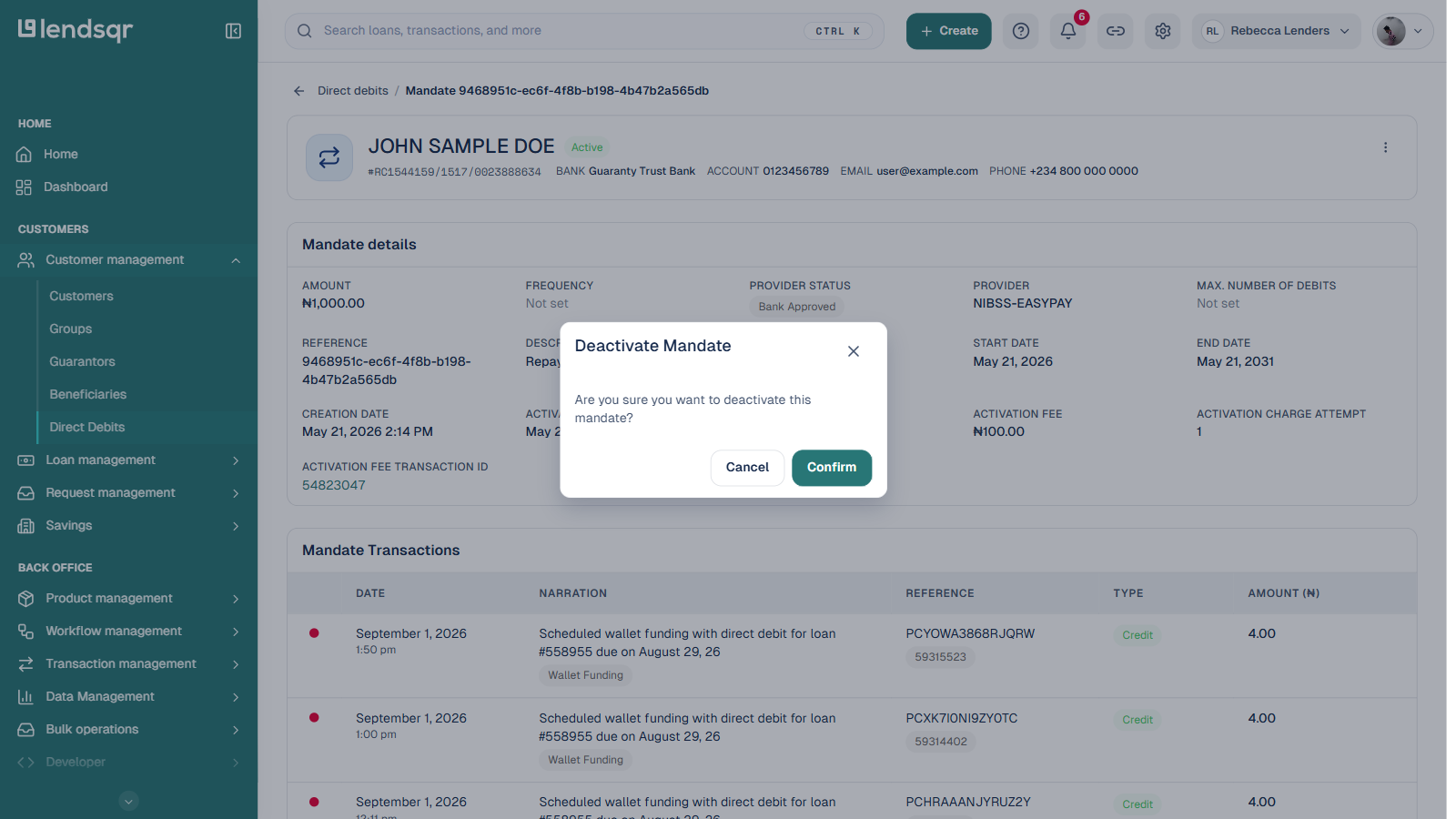The width and height of the screenshot is (1456, 819).
Task: Go to Direct debits breadcrumb link
Action: [353, 91]
